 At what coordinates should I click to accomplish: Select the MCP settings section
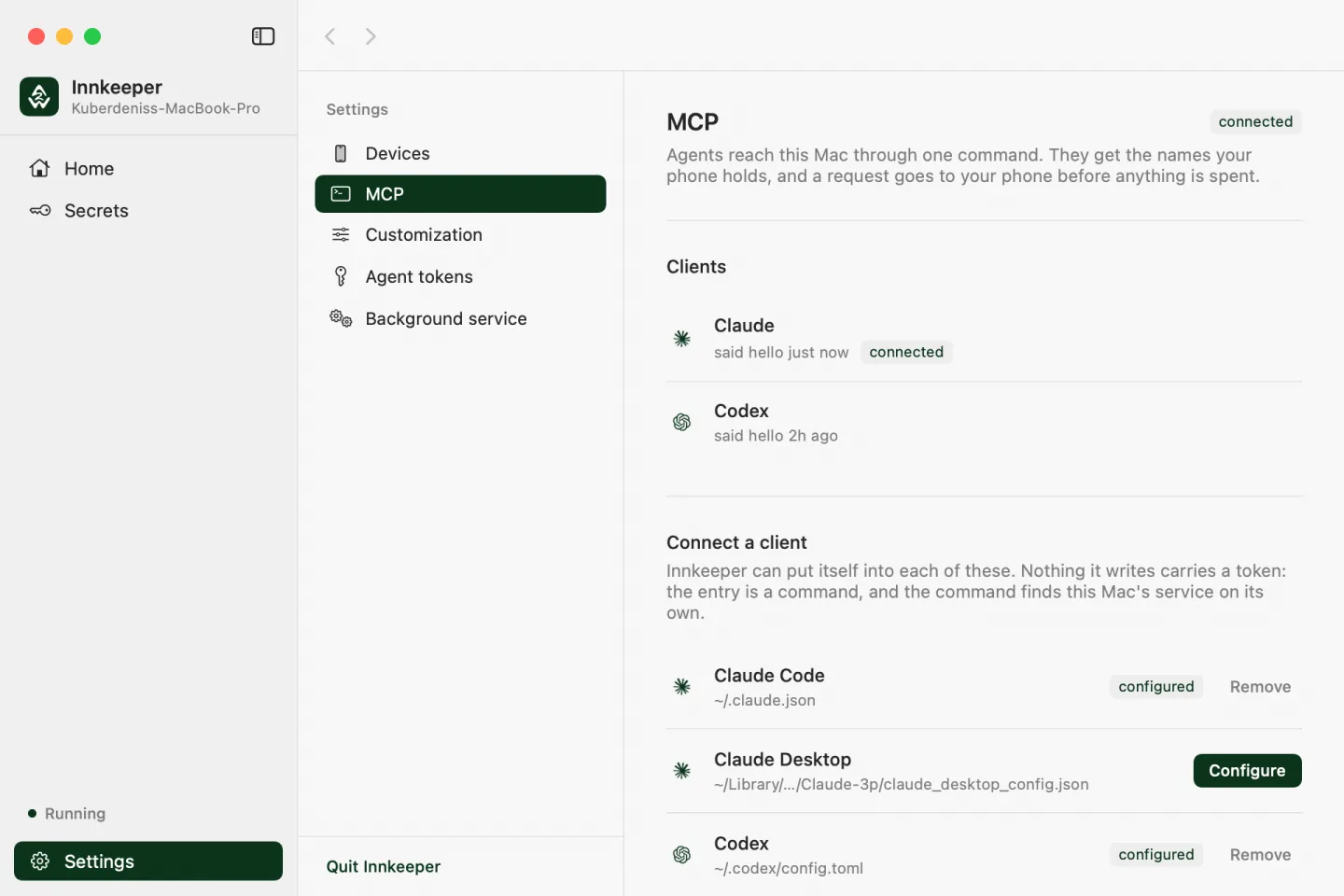click(460, 194)
